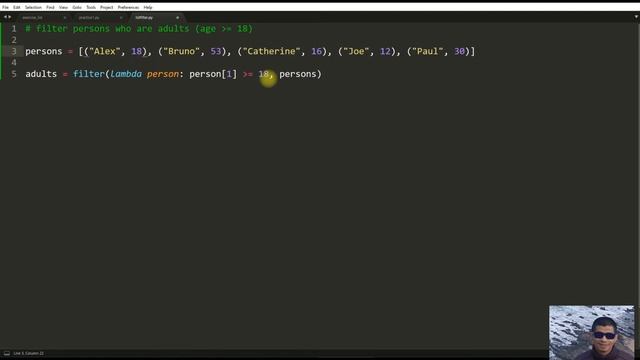Open the Find menu
The height and width of the screenshot is (360, 640).
50,7
